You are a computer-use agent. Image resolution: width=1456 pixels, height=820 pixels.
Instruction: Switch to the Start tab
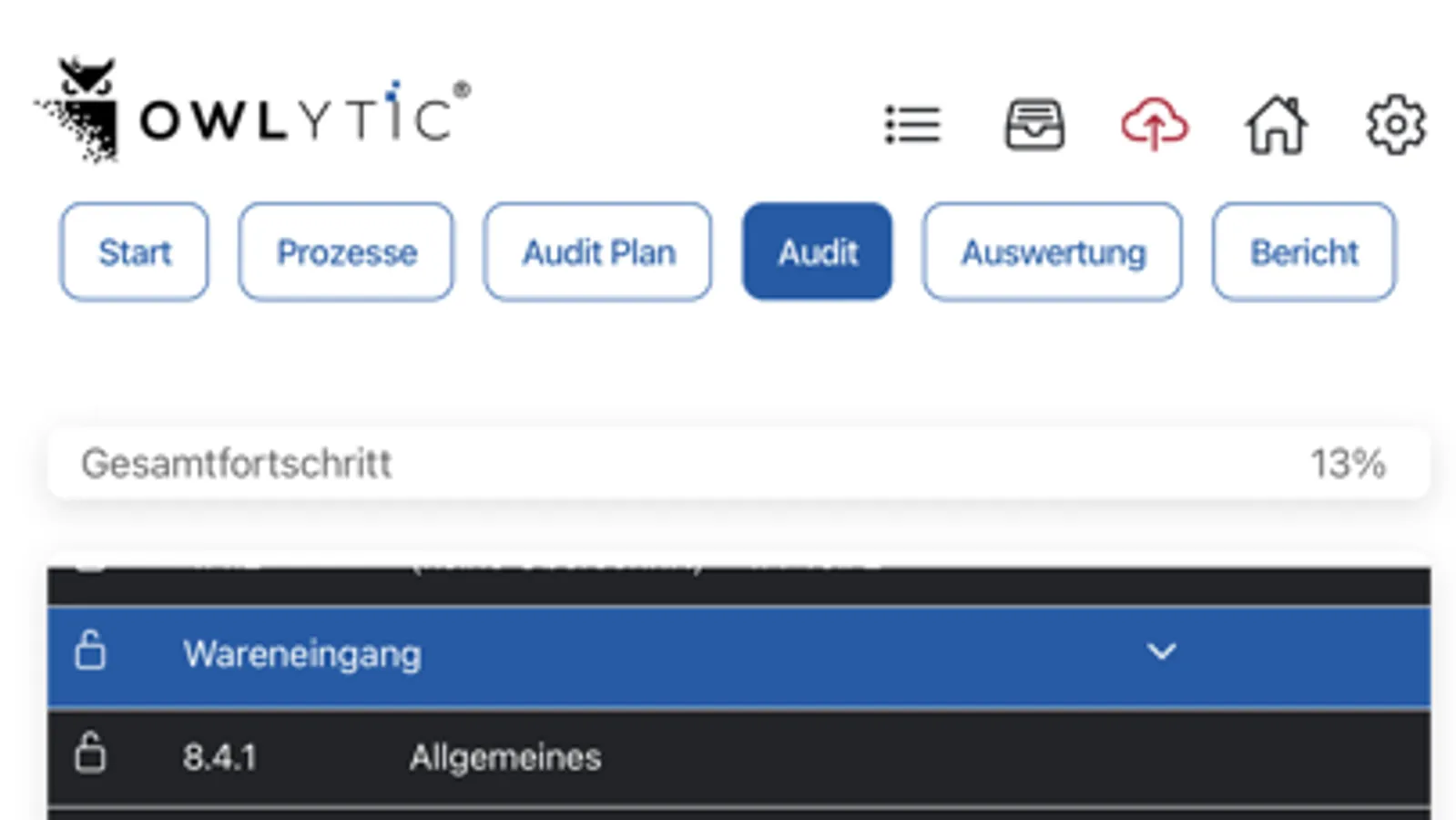[x=135, y=252]
